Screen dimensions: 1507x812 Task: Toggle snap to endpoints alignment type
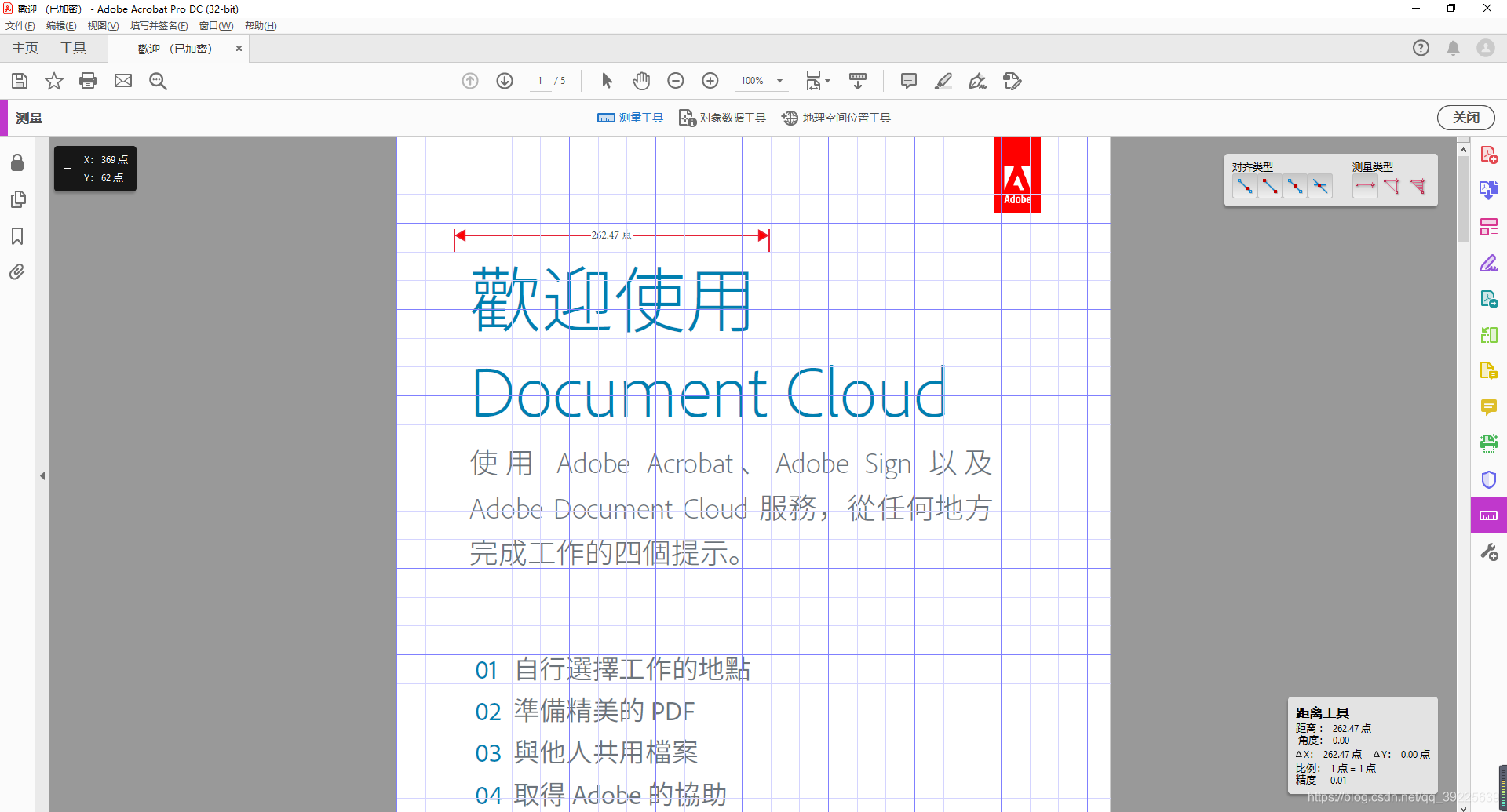(x=1270, y=187)
